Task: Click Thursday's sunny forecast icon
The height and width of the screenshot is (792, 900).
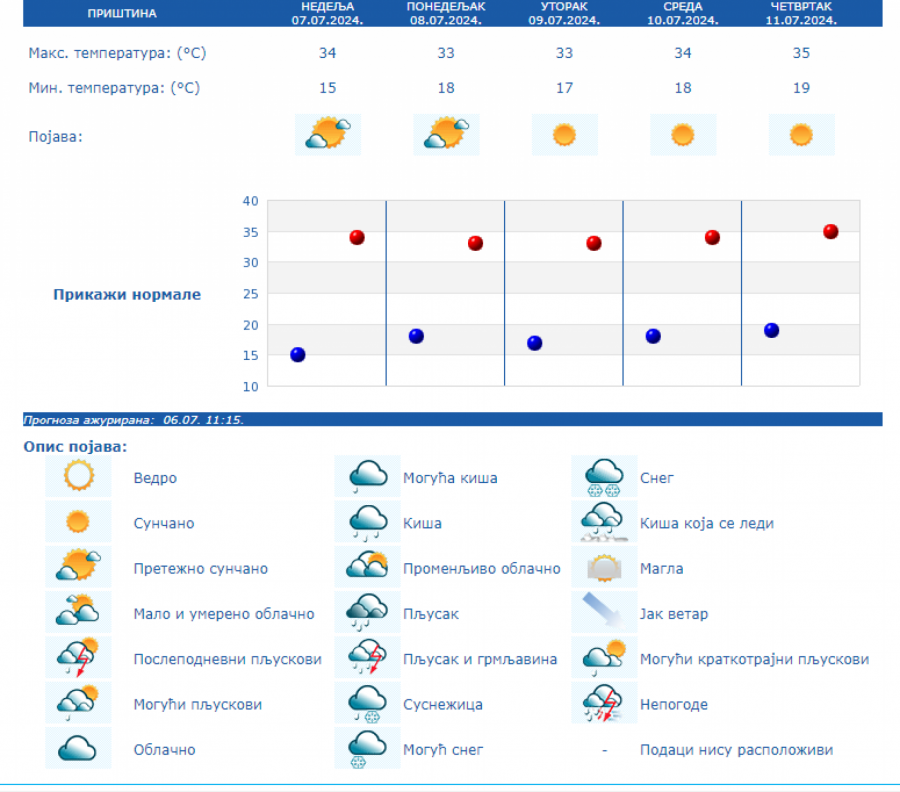Action: (801, 134)
